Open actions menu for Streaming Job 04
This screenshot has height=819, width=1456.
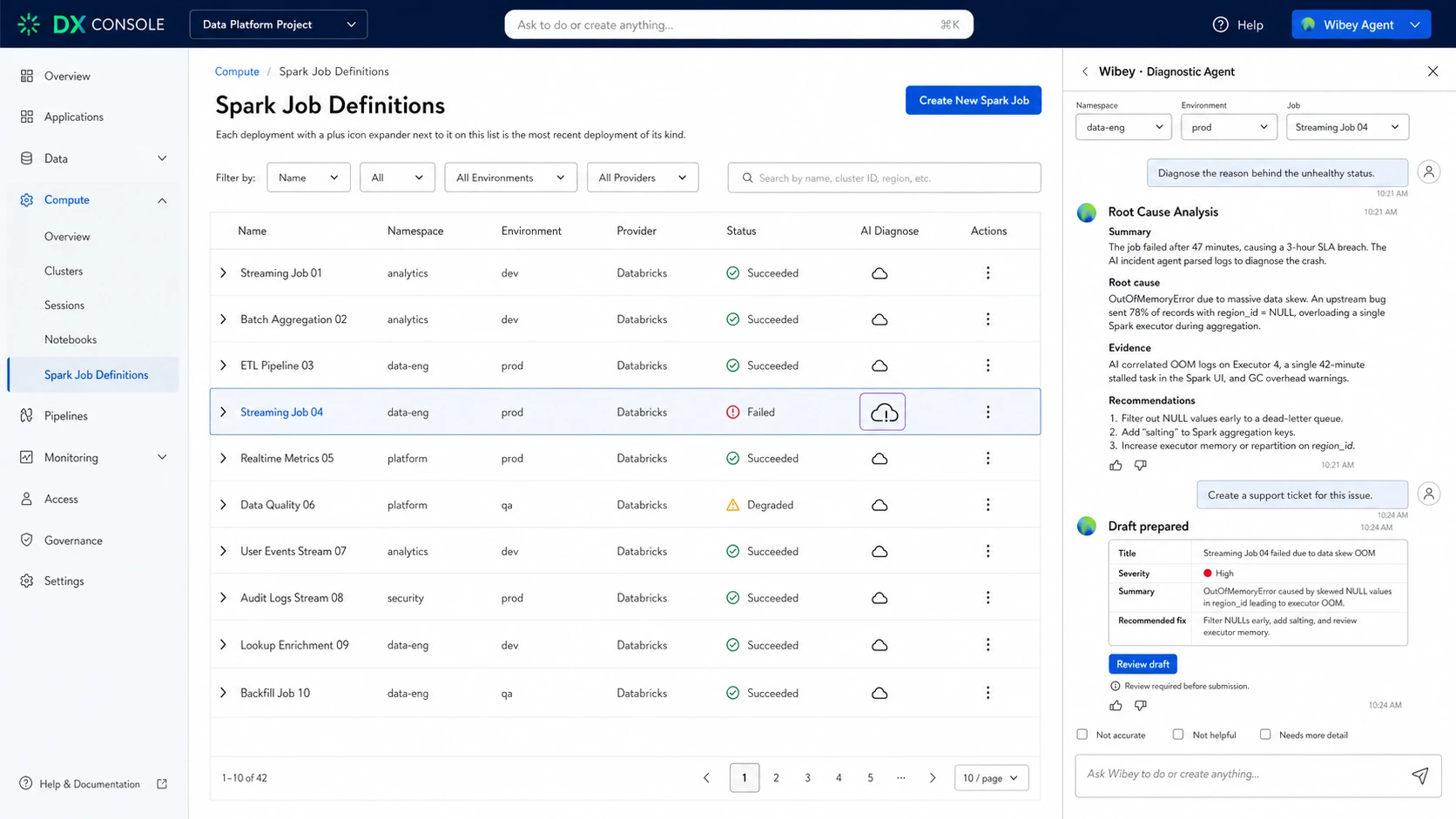tap(988, 412)
